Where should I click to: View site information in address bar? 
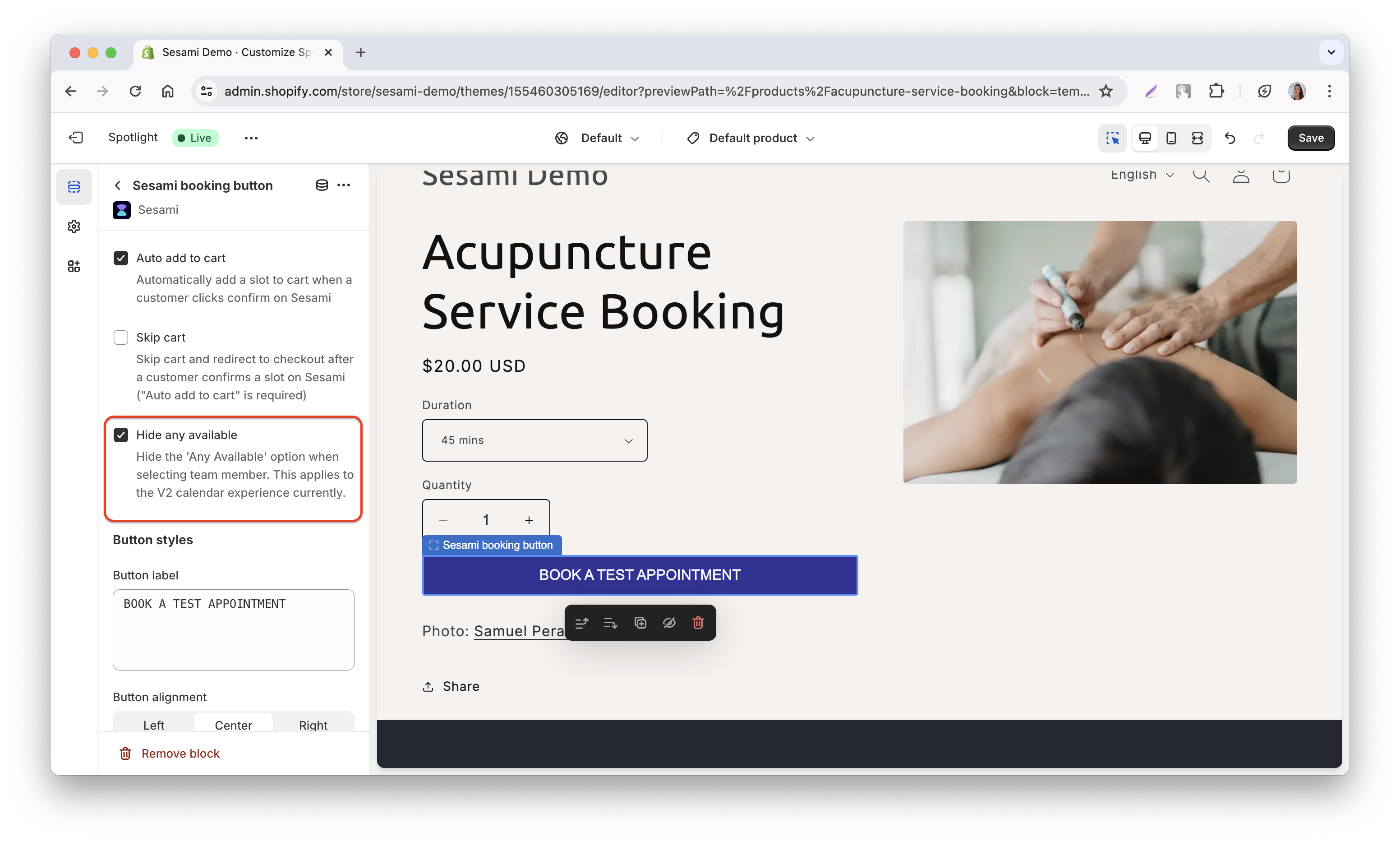tap(207, 91)
